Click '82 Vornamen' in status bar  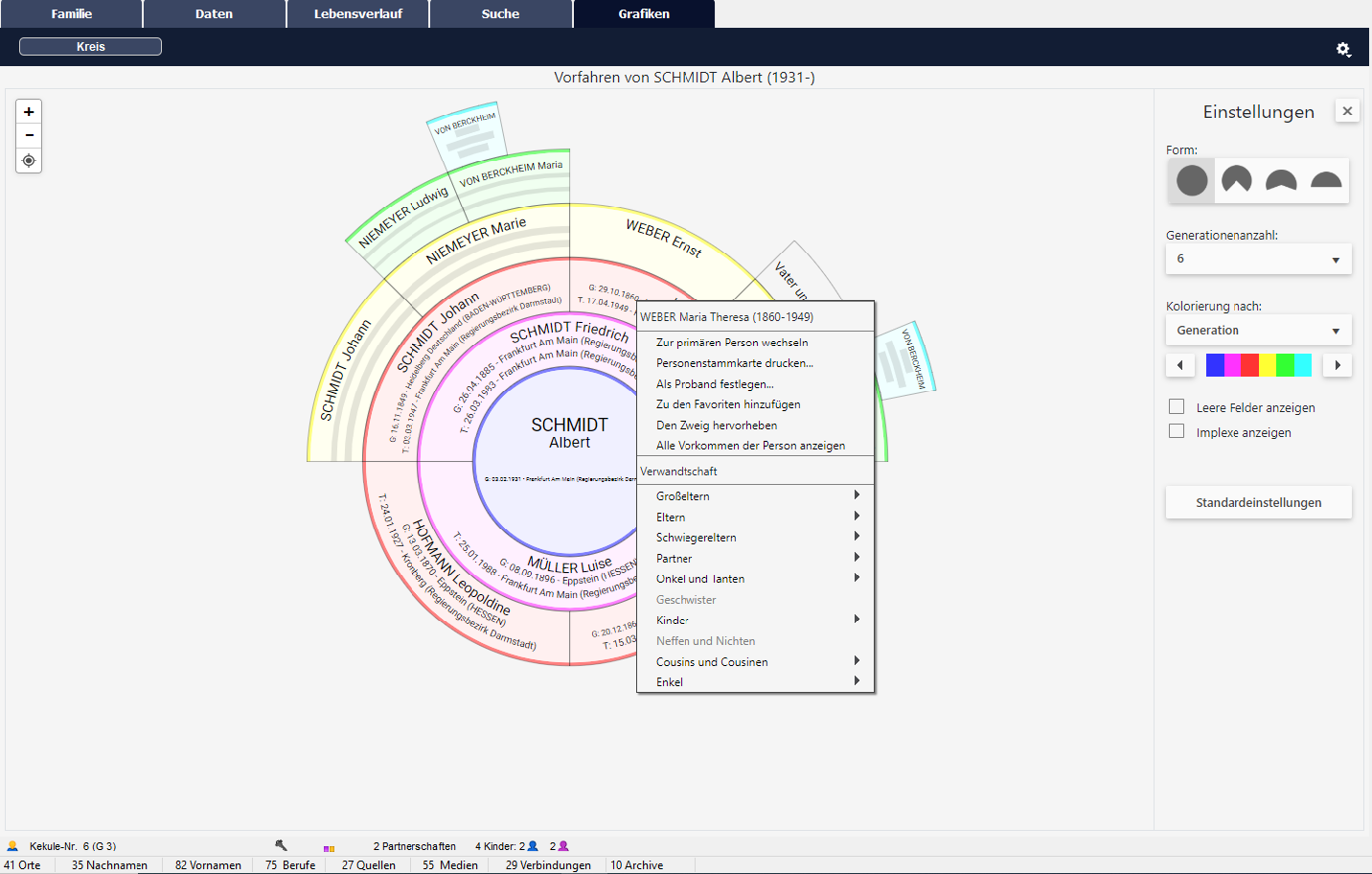click(208, 864)
